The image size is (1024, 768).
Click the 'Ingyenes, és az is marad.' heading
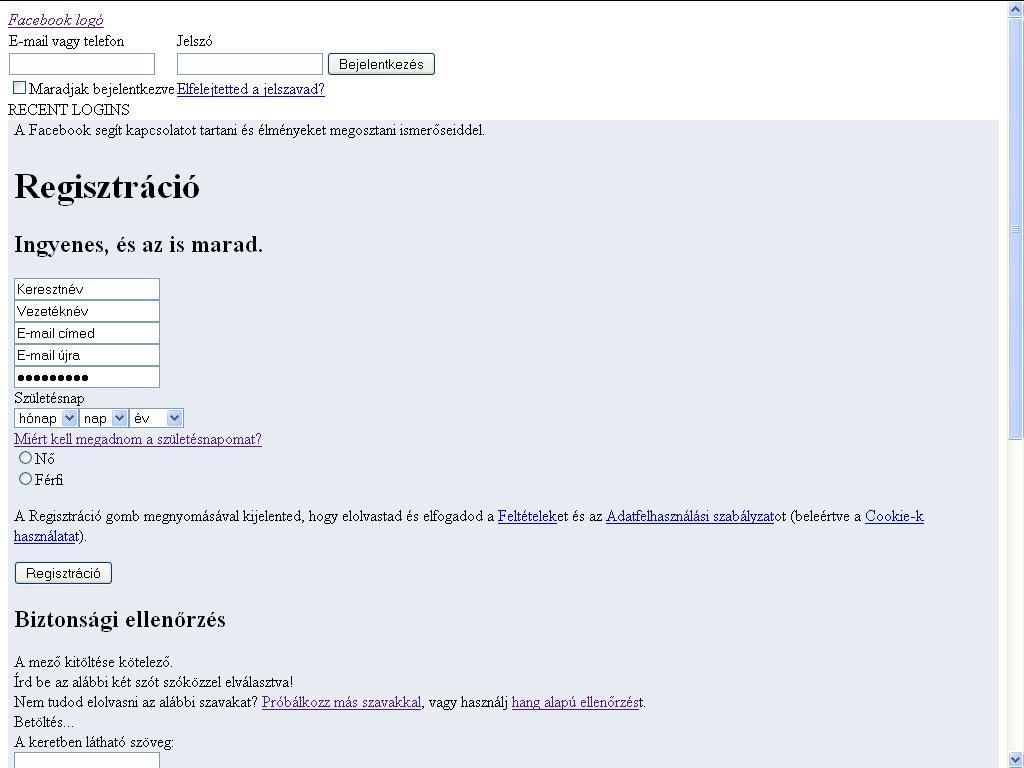[x=138, y=245]
